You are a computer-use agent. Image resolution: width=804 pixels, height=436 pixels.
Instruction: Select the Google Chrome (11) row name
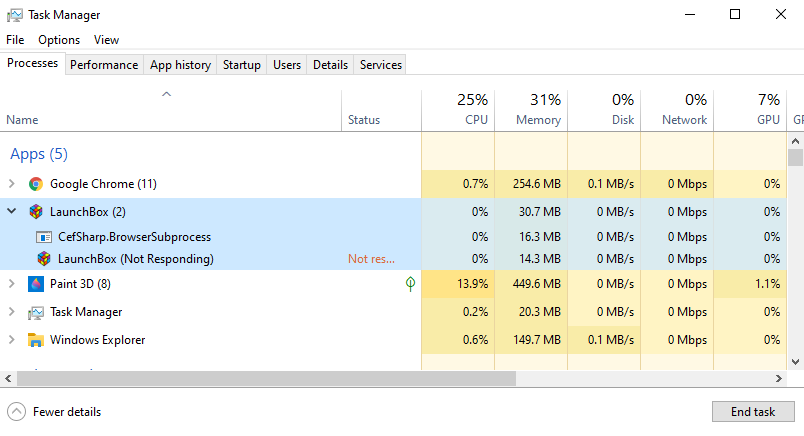click(x=103, y=184)
